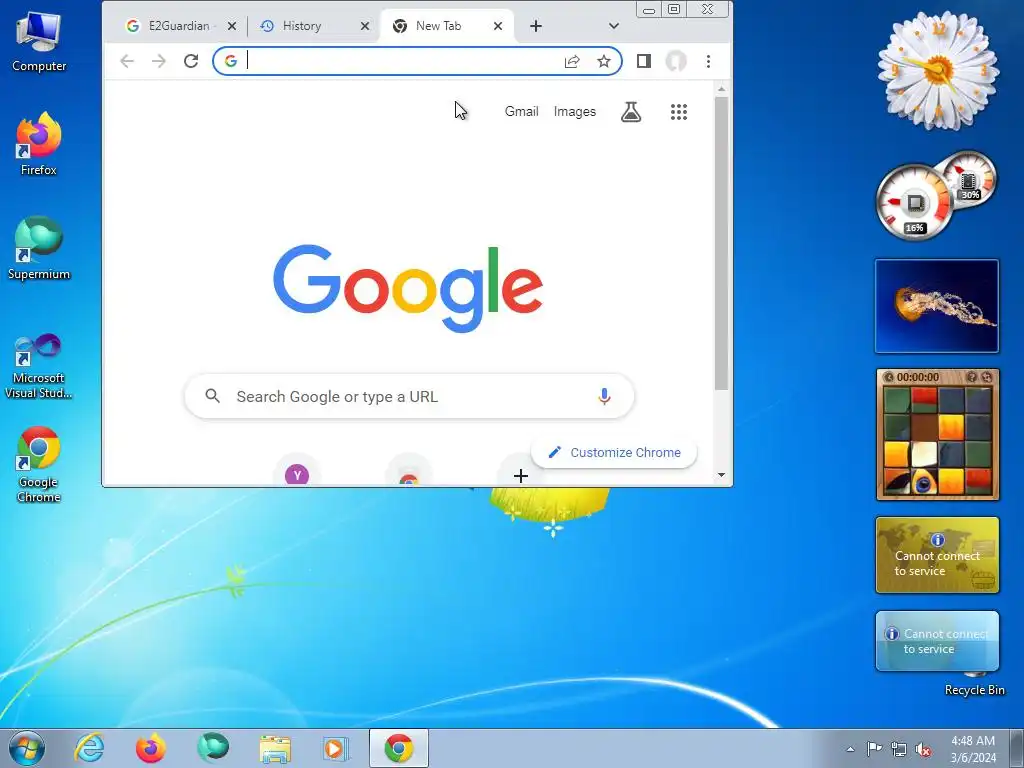The image size is (1024, 768).
Task: Open the Windows Start menu
Action: (26, 748)
